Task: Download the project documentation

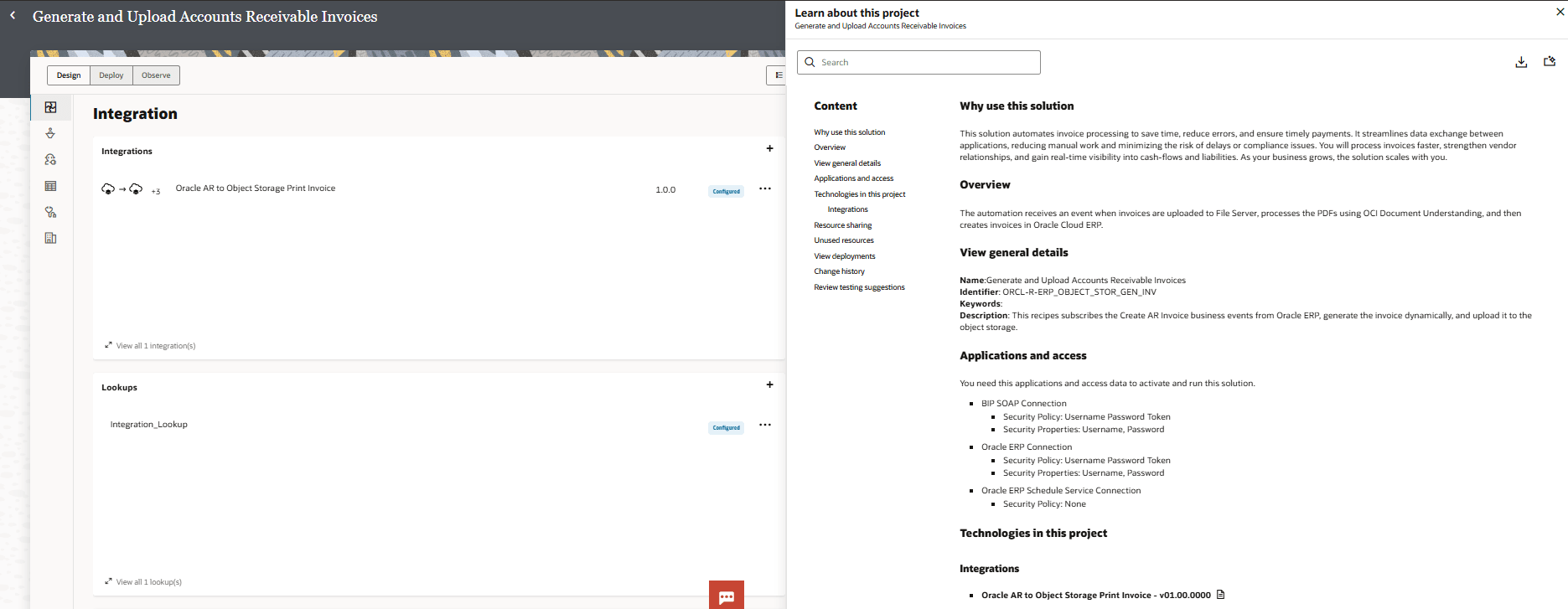Action: point(1521,62)
